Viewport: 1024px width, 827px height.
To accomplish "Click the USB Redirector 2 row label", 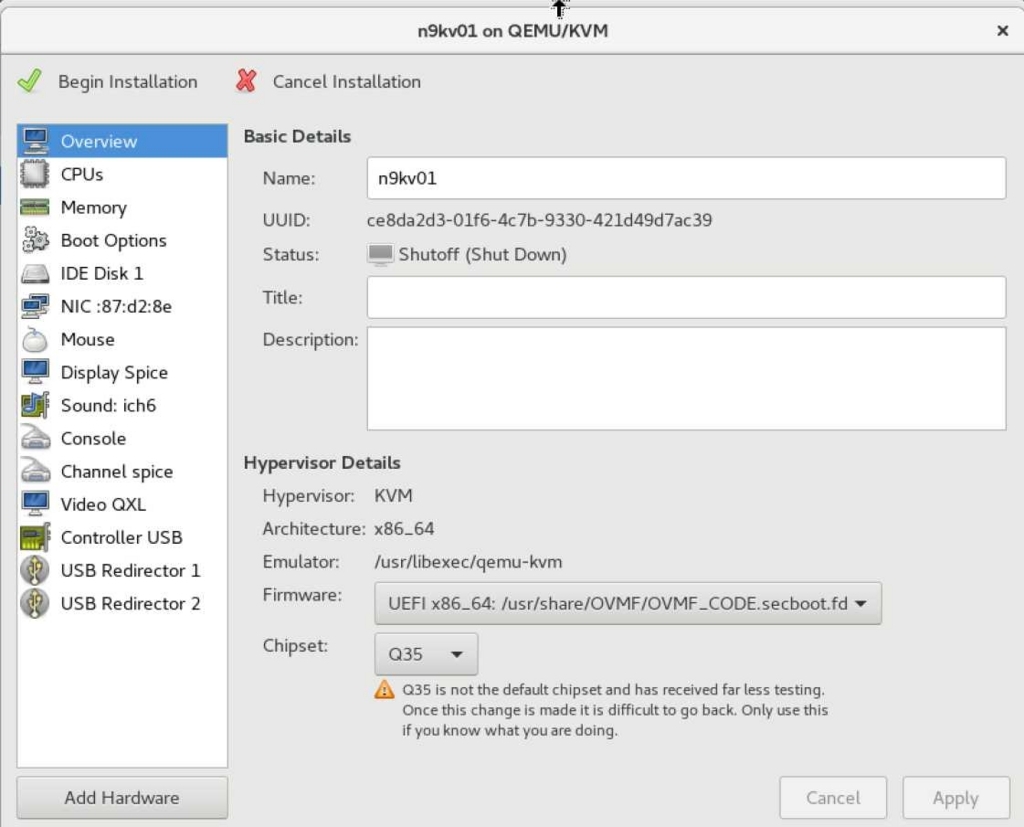I will (x=131, y=603).
